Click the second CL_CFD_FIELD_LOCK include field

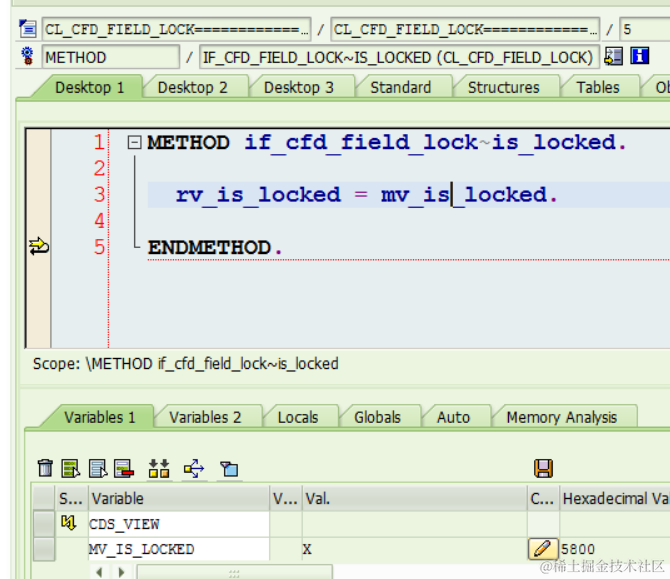click(465, 29)
